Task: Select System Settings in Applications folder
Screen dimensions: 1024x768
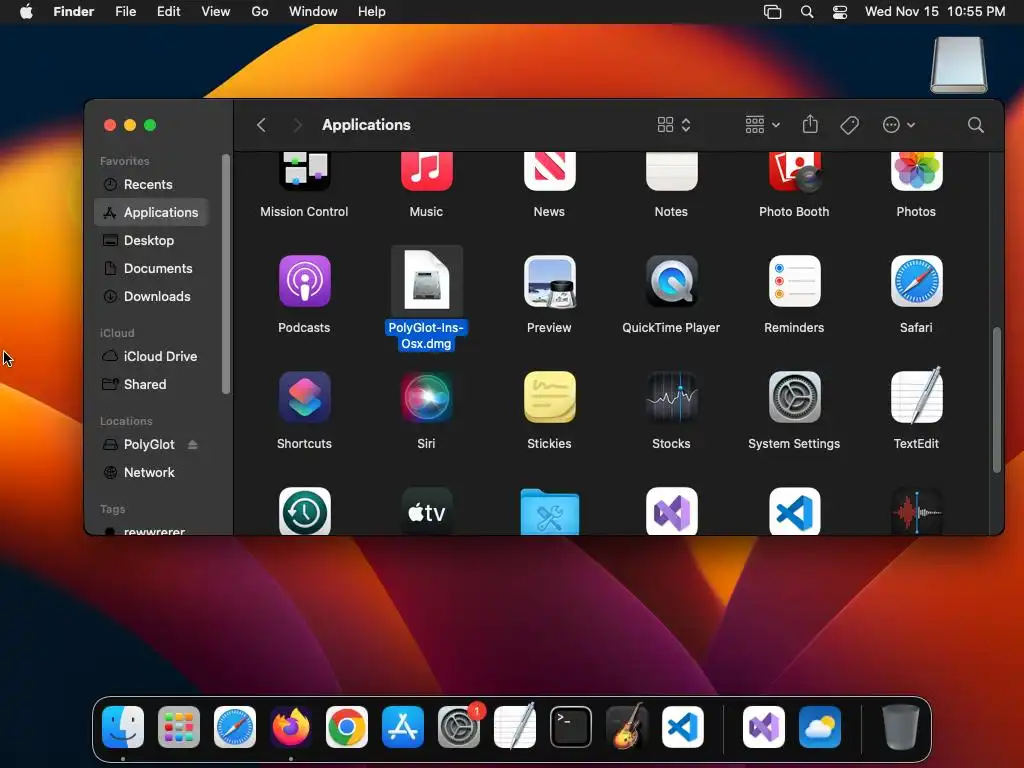Action: [x=794, y=397]
